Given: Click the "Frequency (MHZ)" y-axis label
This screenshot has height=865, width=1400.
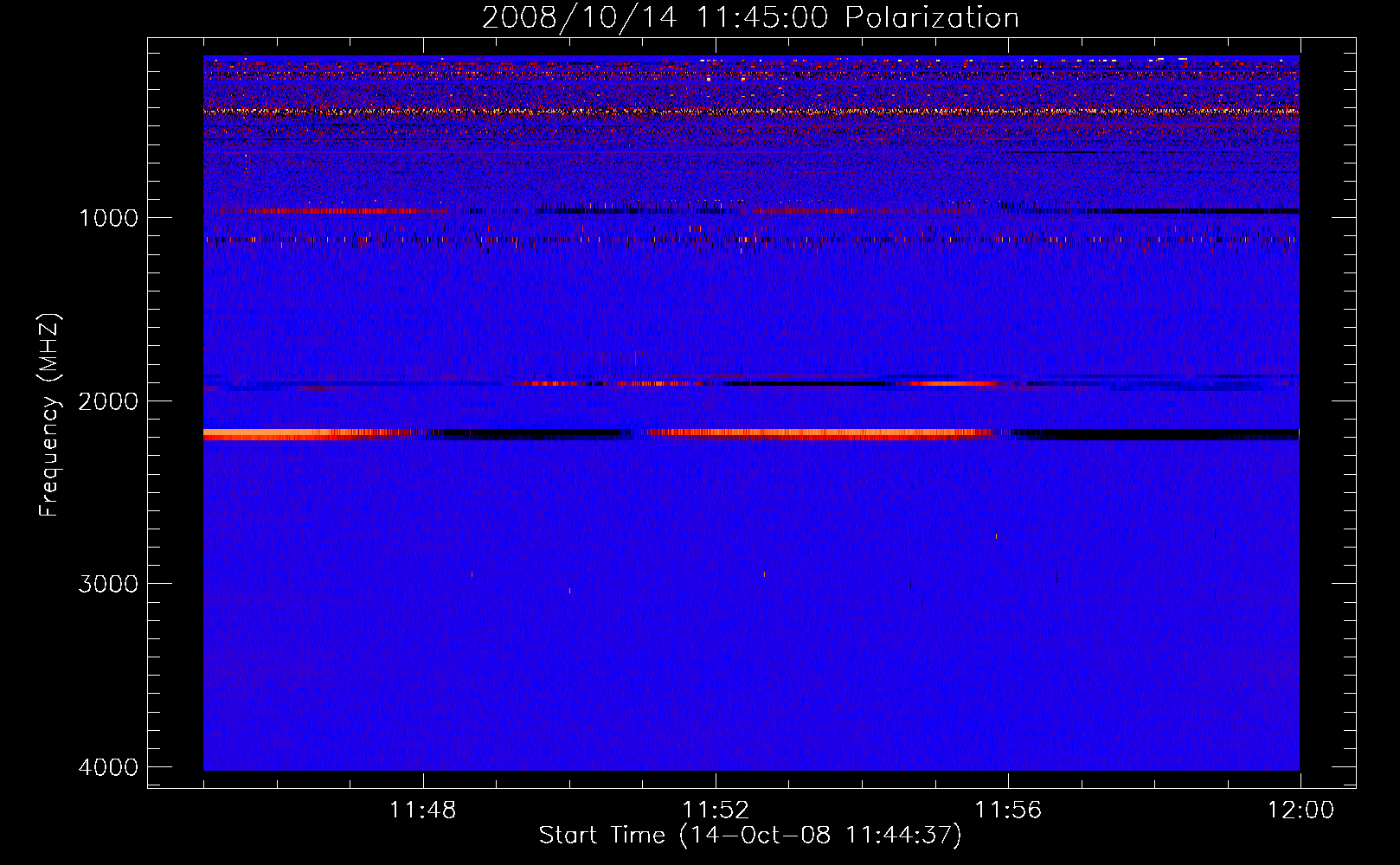Looking at the screenshot, I should 50,415.
